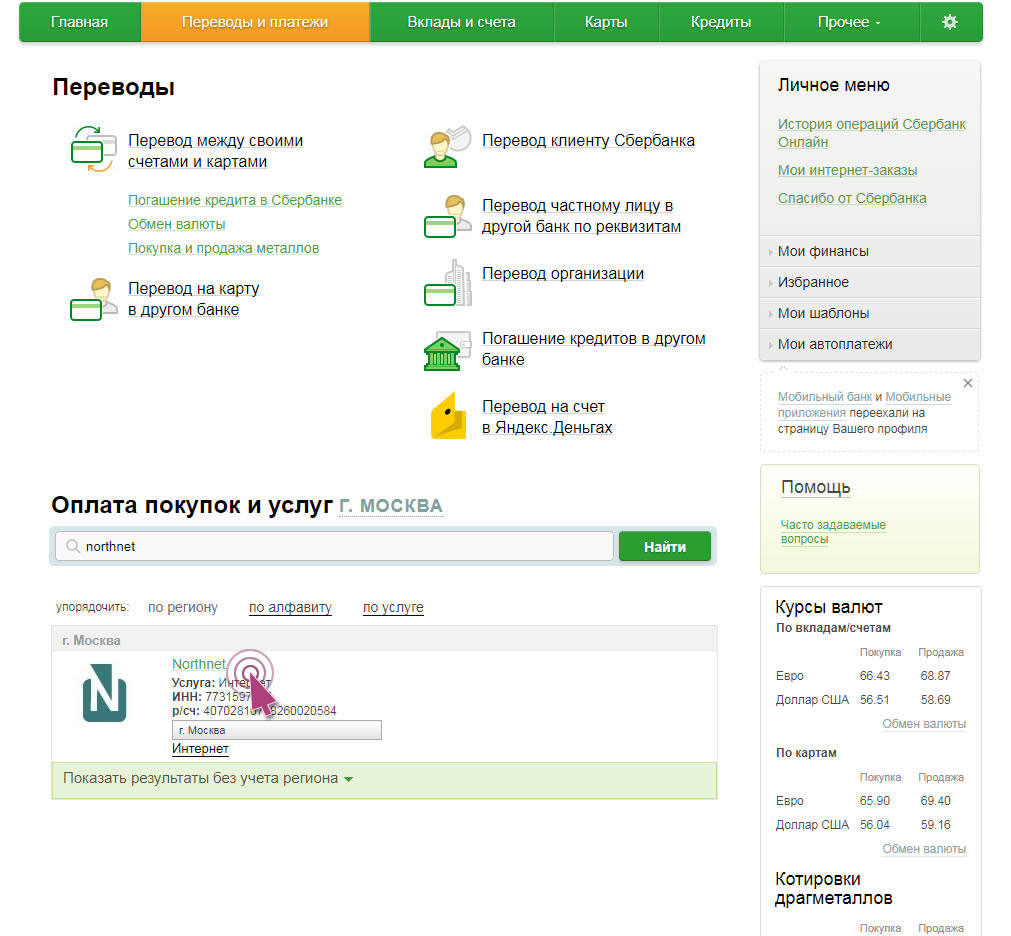
Task: Open settings via the gear icon
Action: 949,22
